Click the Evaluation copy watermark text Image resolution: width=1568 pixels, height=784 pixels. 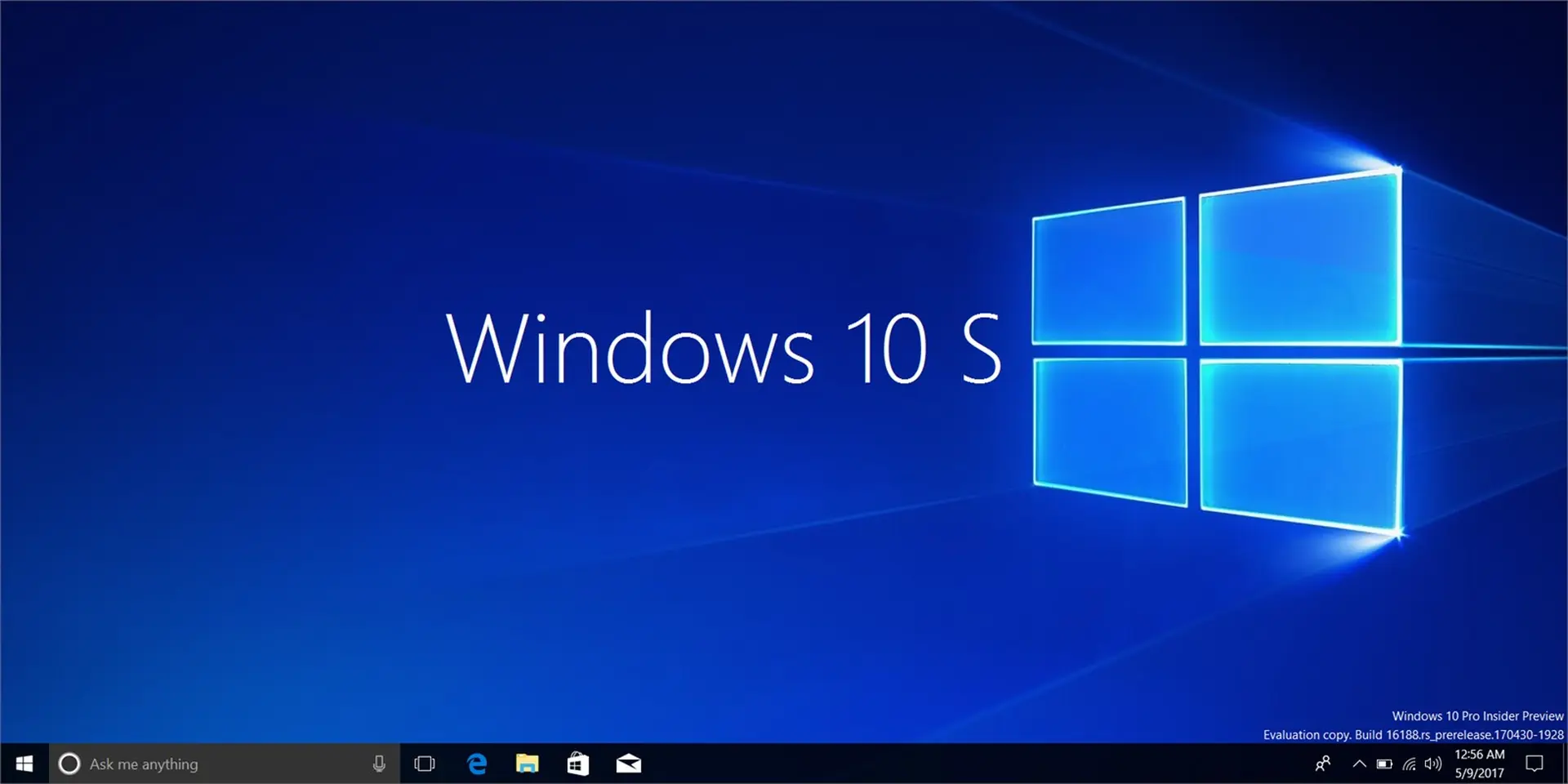tap(1412, 734)
